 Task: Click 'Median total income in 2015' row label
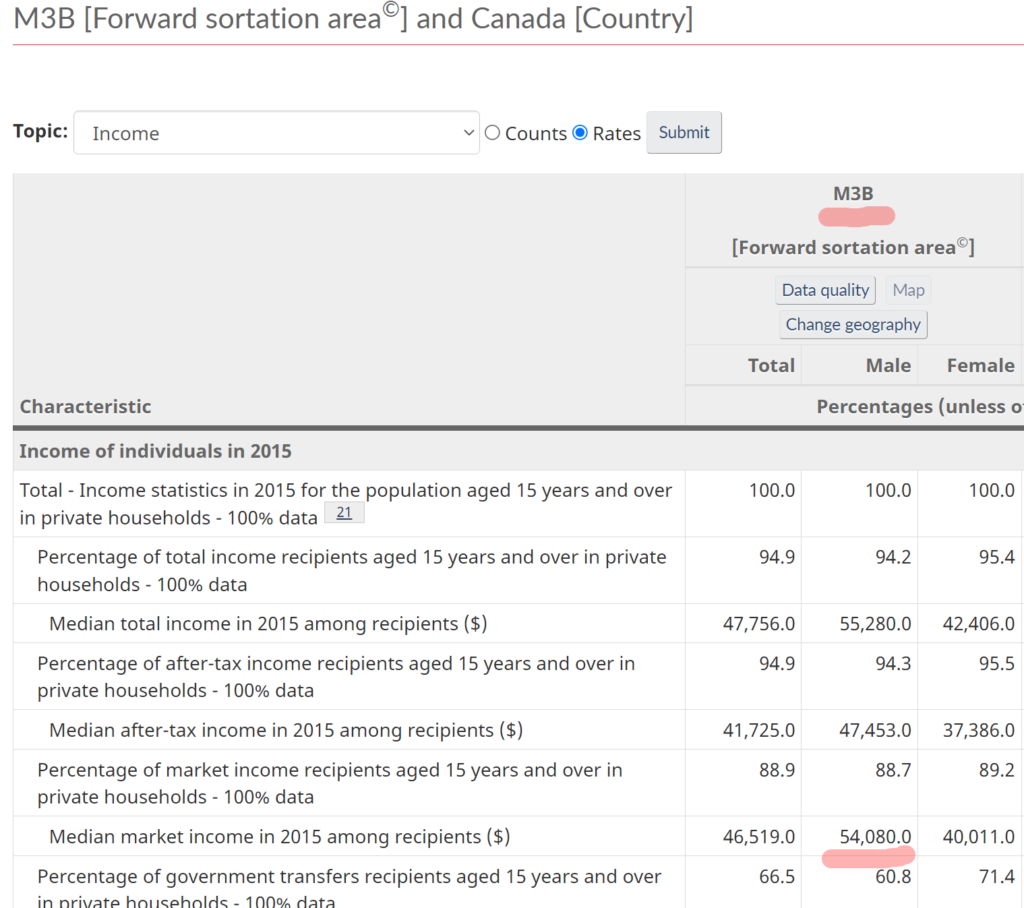268,624
